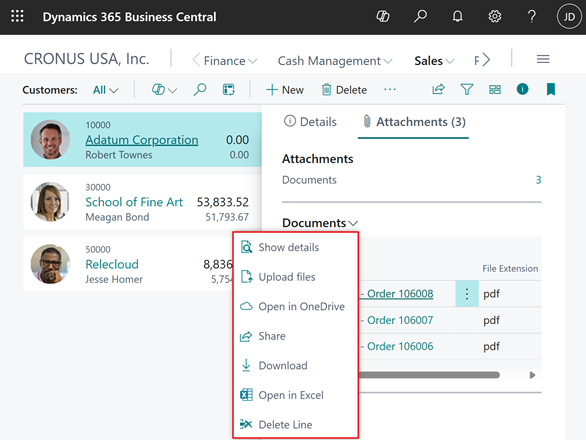Open the settings gear
This screenshot has height=440, width=586.
pyautogui.click(x=495, y=16)
